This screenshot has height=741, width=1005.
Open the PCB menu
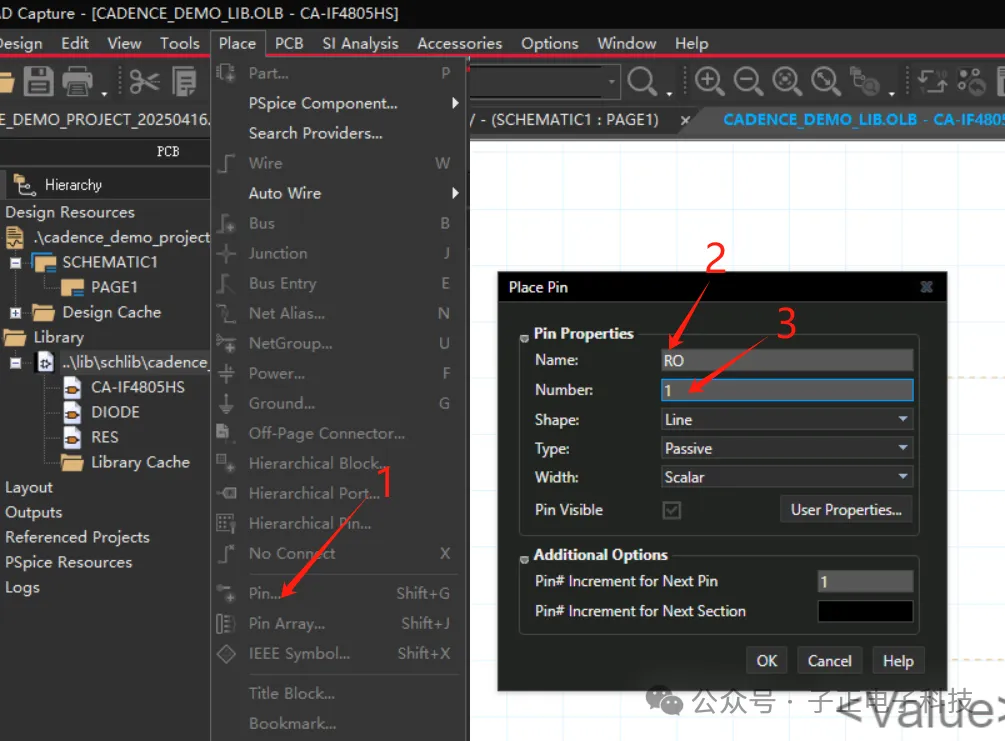(289, 43)
